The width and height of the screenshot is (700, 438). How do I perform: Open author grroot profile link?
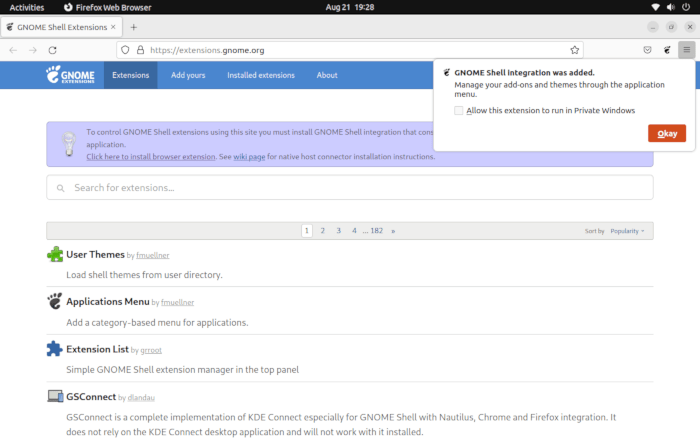151,350
